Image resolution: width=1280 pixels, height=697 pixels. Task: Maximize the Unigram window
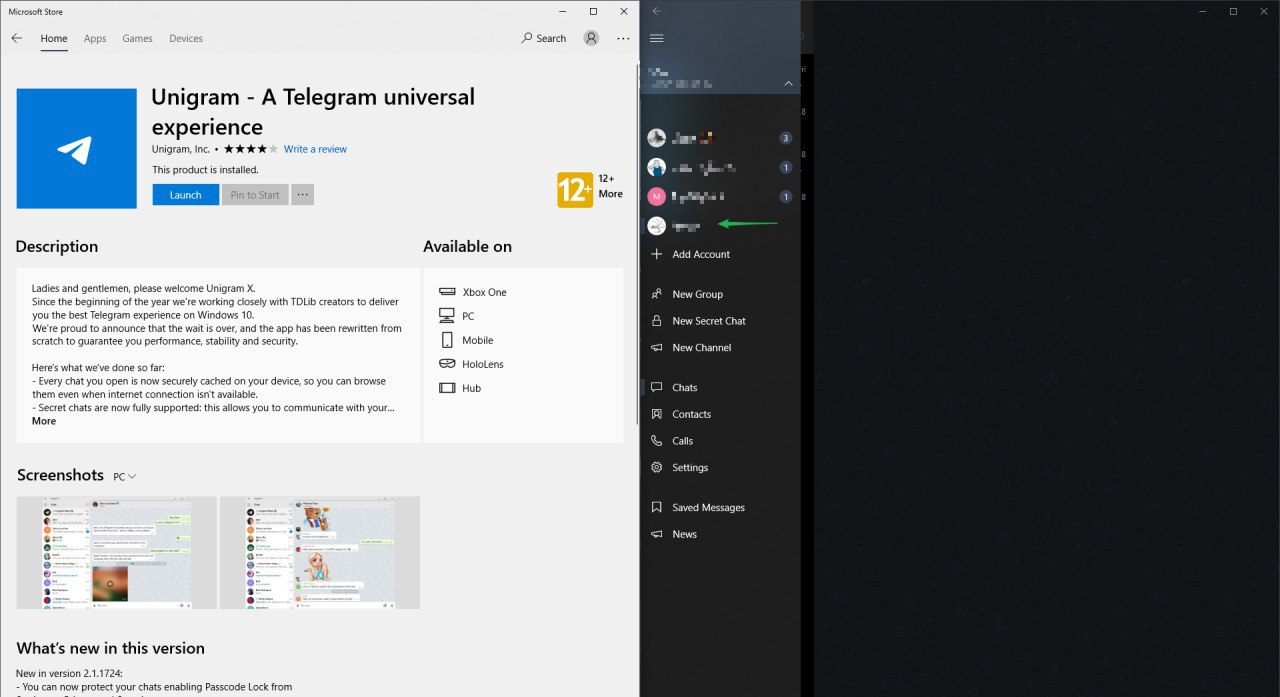pos(1233,11)
